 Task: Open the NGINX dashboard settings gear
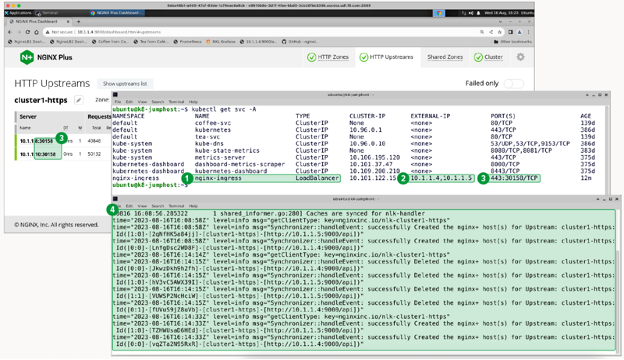520,57
